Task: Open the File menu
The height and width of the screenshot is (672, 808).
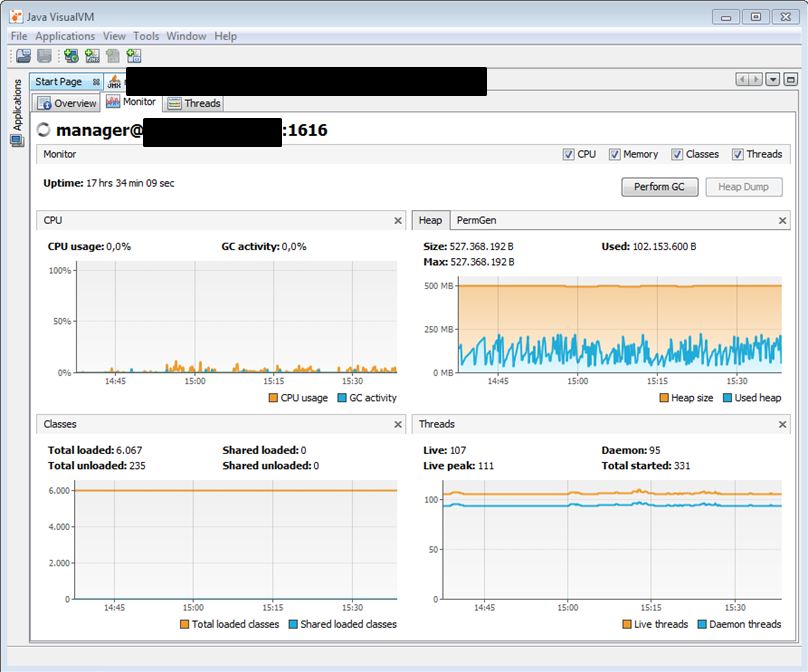Action: pos(19,36)
